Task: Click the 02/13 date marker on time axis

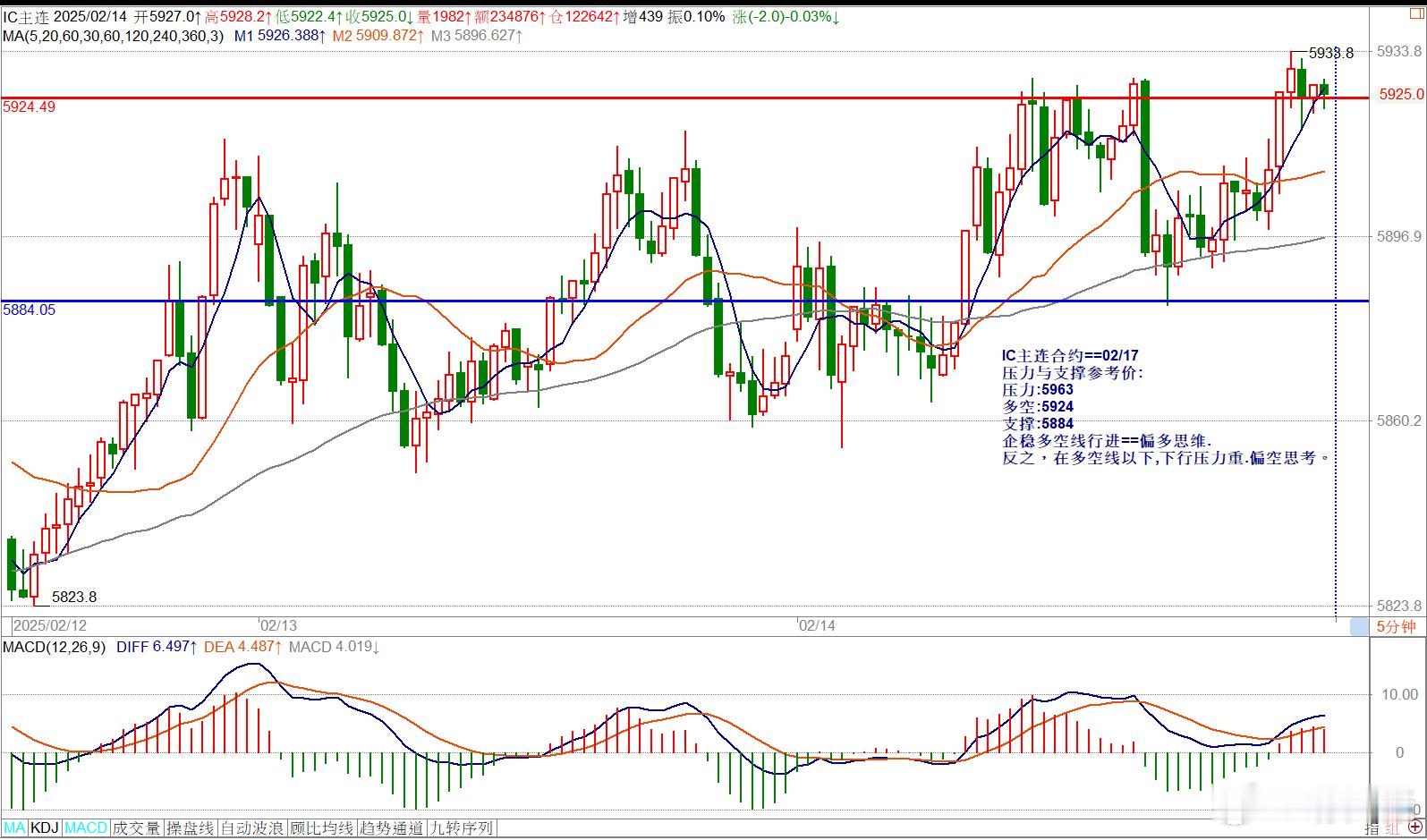Action: point(278,625)
